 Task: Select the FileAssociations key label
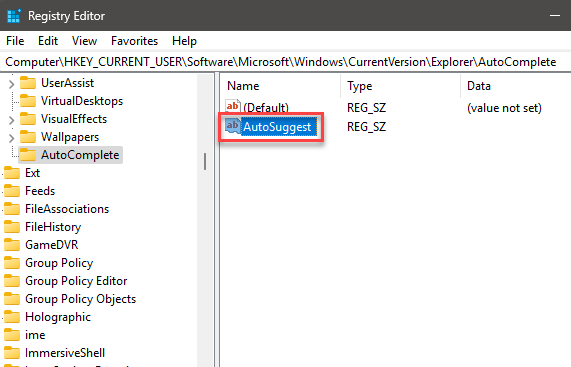[67, 209]
